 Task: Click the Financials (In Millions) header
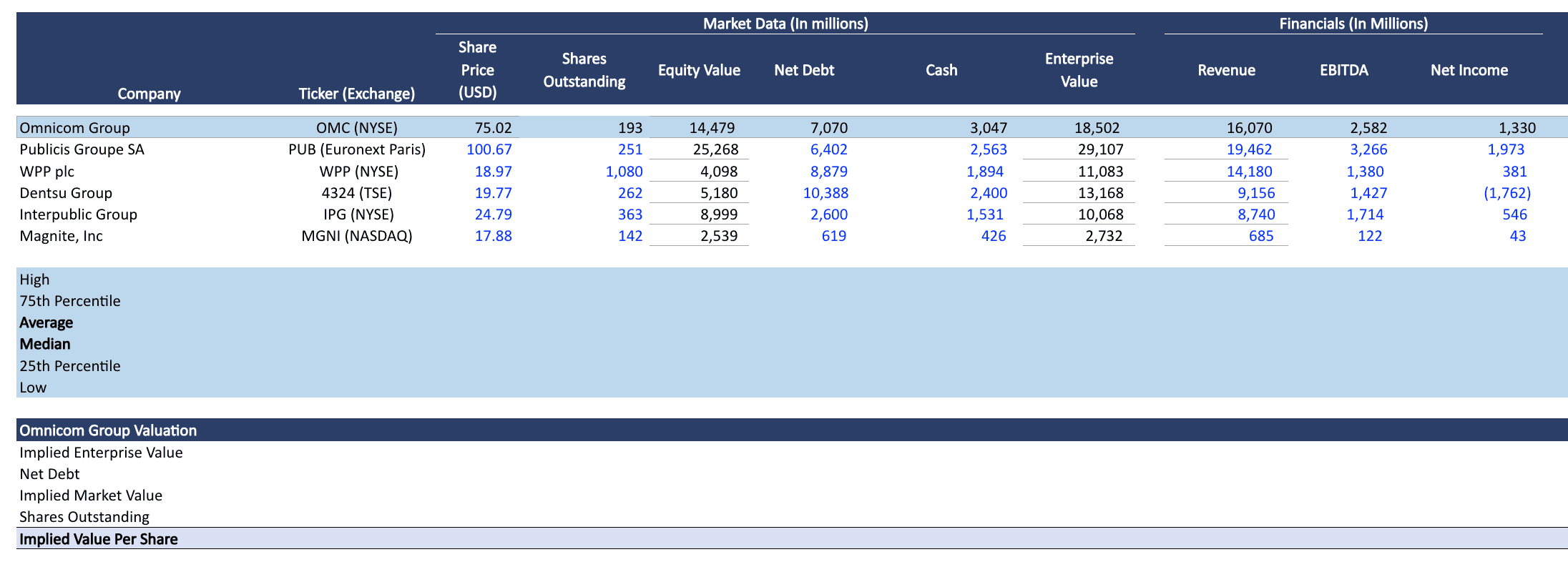click(x=1353, y=24)
